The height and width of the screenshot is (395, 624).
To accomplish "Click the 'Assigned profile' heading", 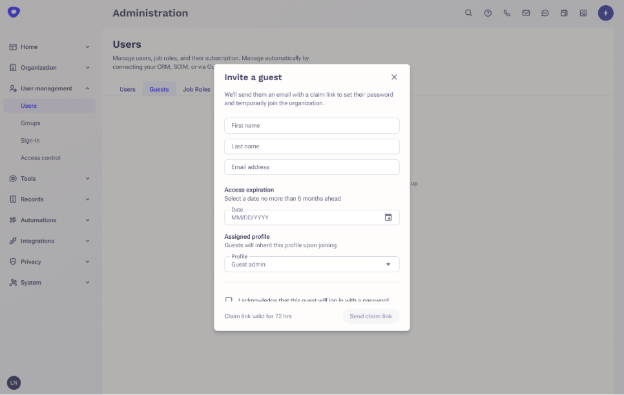I will [247, 237].
